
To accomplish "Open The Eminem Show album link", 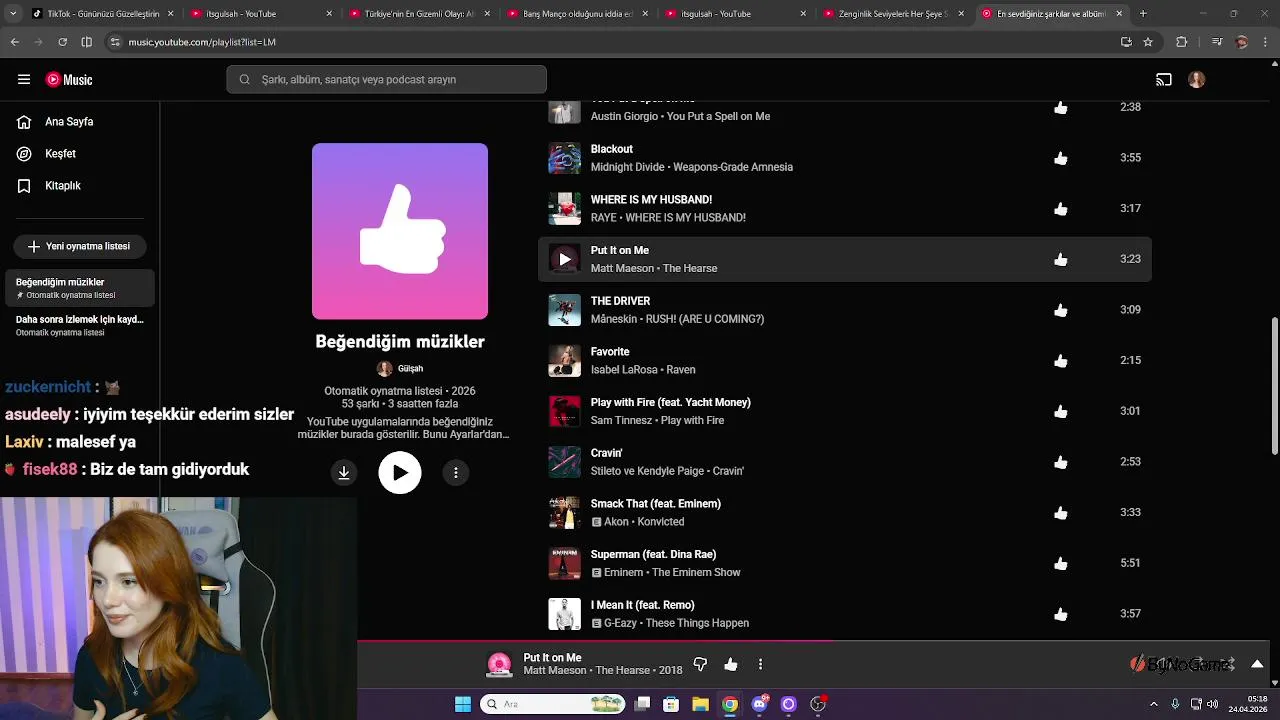I will pyautogui.click(x=696, y=572).
